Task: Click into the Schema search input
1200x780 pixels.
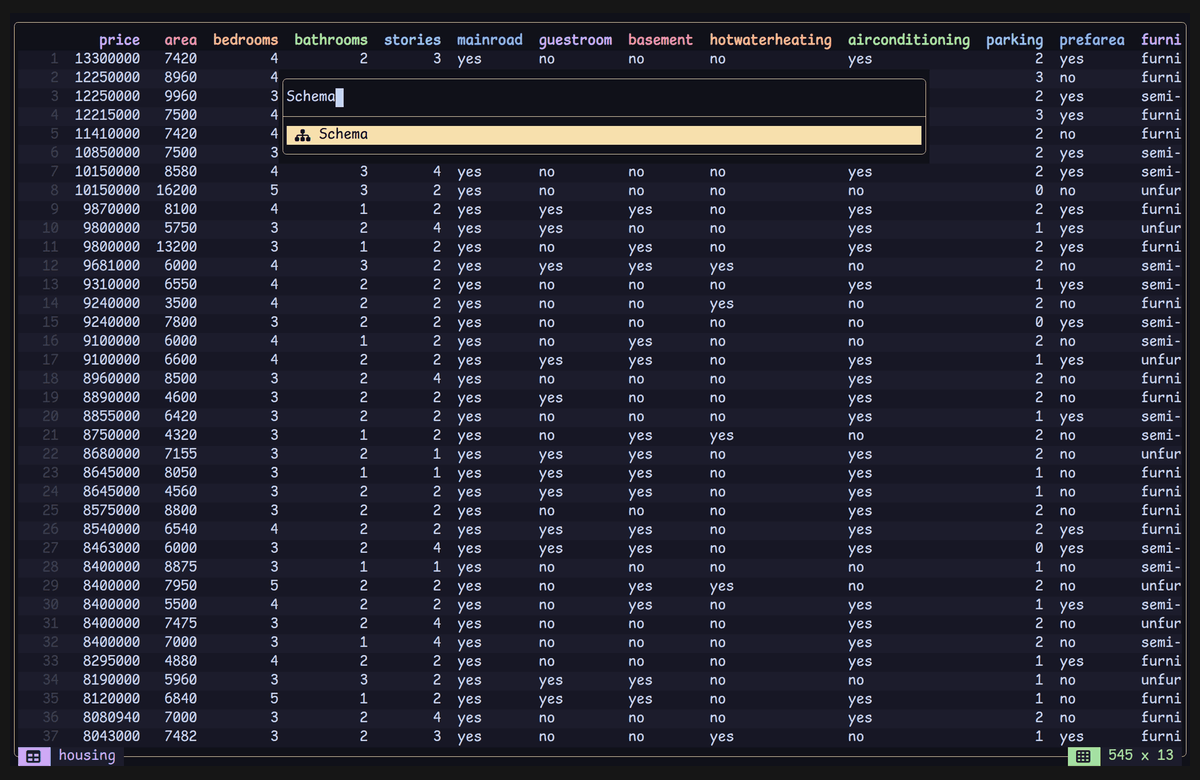Action: click(x=604, y=97)
